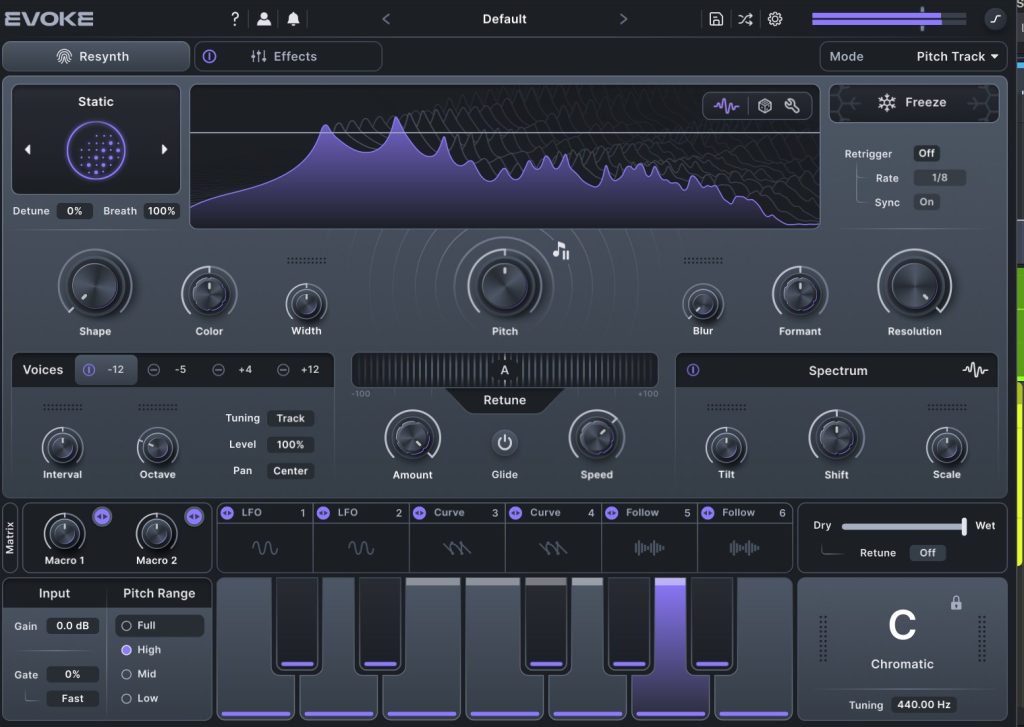Go to the next preset arrow
Viewport: 1024px width, 727px height.
623,19
